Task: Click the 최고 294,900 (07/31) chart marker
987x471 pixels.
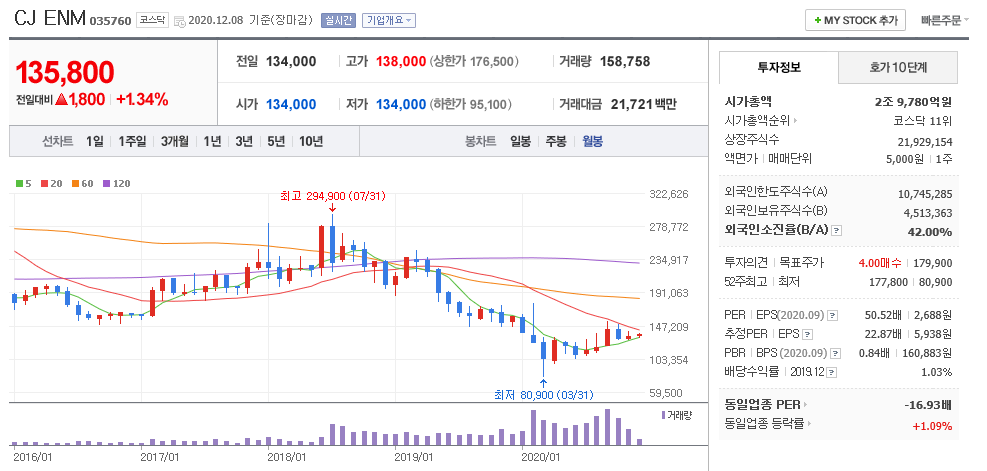Action: point(332,196)
